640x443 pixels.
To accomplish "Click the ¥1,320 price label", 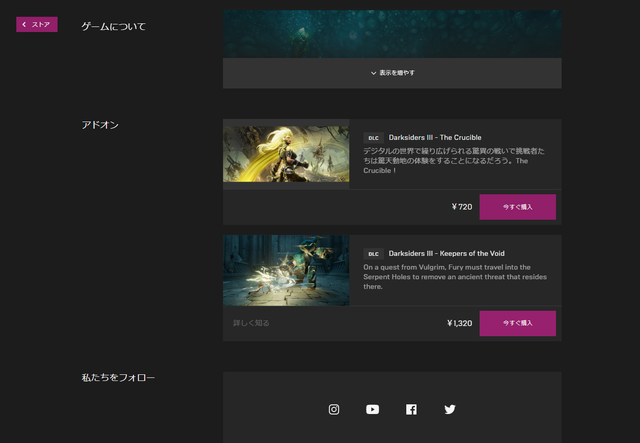I will pyautogui.click(x=459, y=323).
